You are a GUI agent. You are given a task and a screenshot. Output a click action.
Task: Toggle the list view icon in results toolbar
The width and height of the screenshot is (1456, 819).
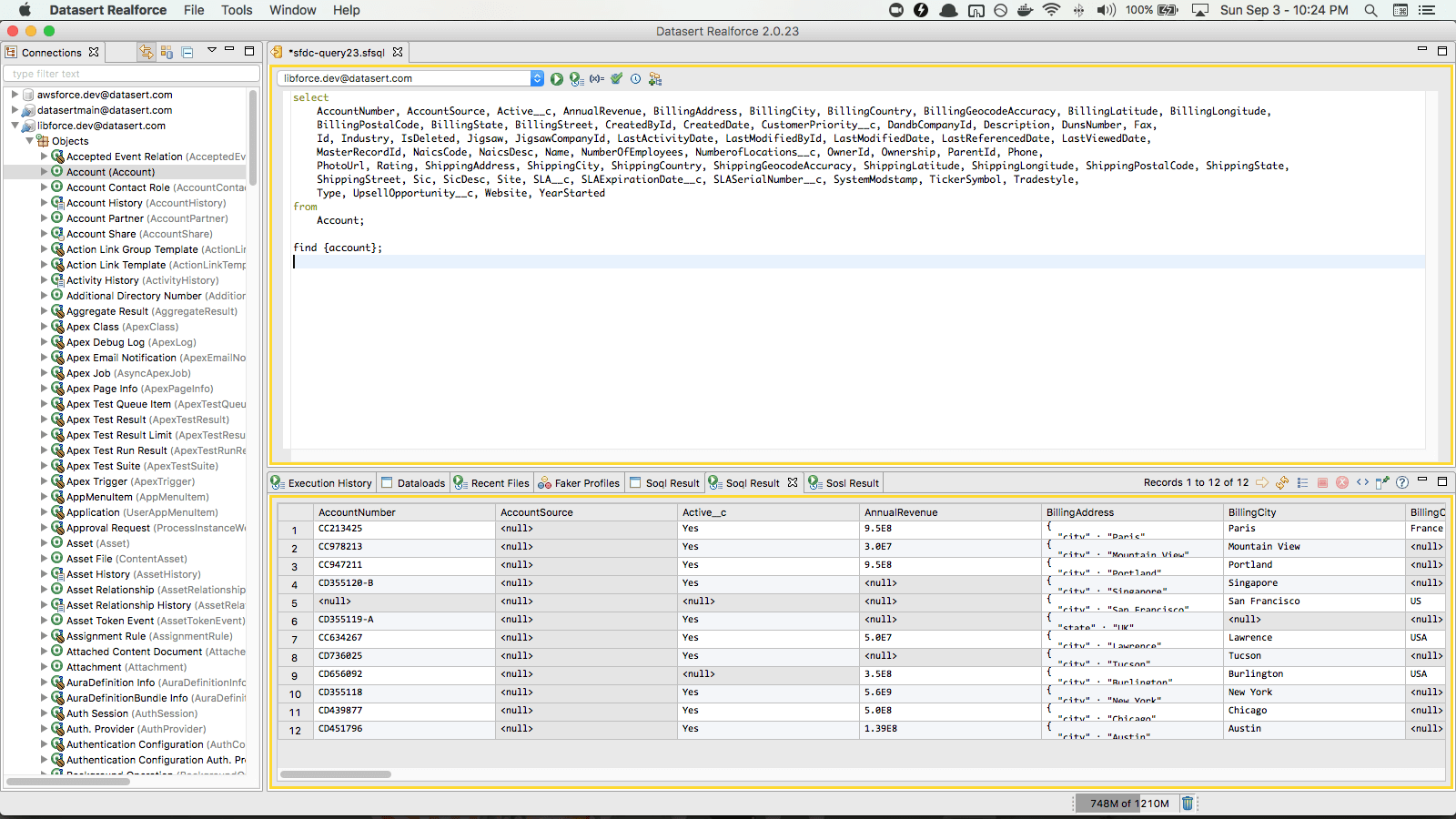(1302, 483)
